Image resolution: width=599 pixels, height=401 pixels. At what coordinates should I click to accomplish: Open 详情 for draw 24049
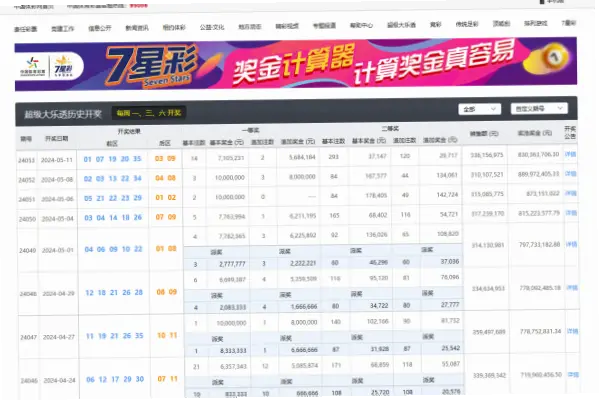571,244
